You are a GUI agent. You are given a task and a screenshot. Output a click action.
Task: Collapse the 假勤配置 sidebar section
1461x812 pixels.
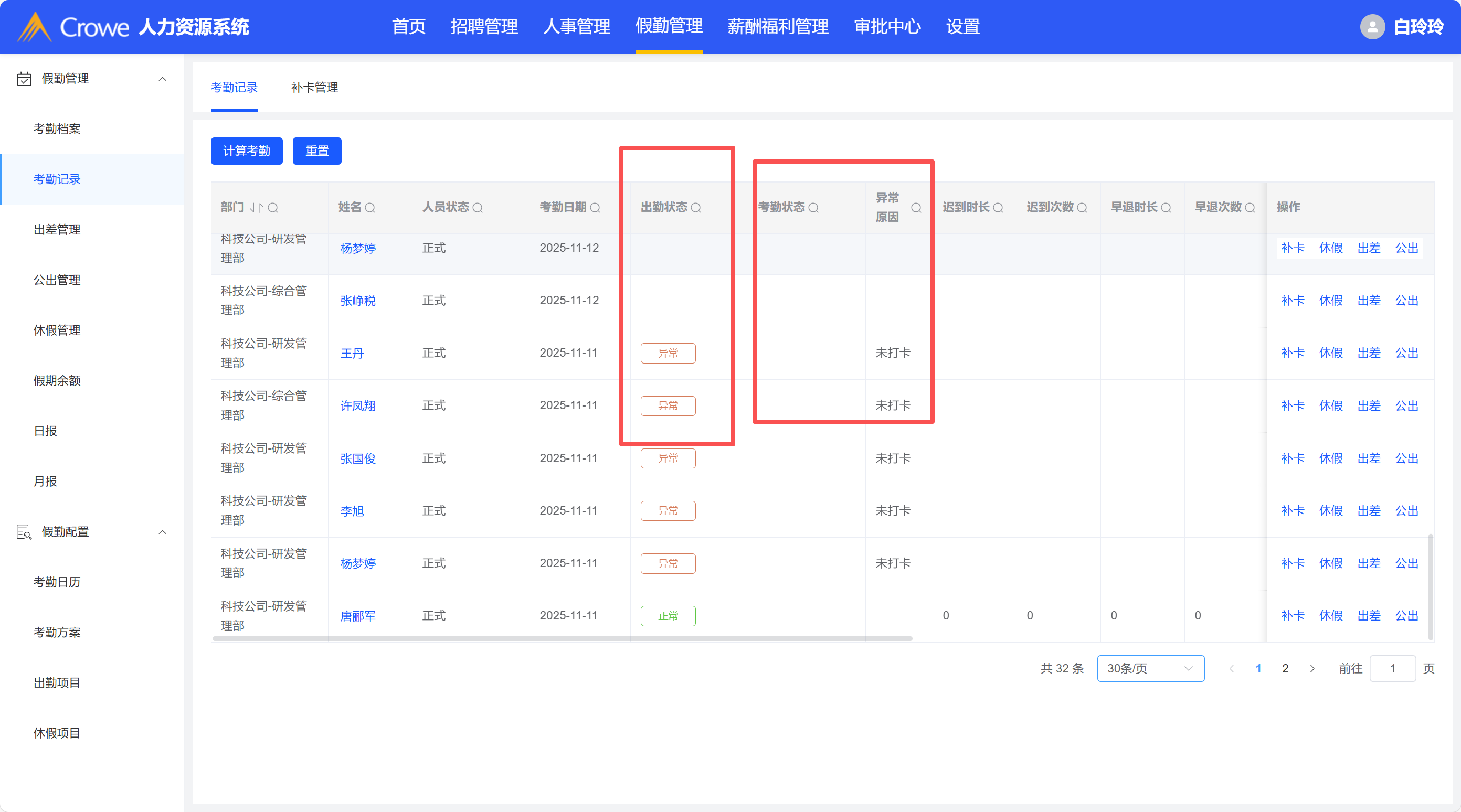pos(162,532)
